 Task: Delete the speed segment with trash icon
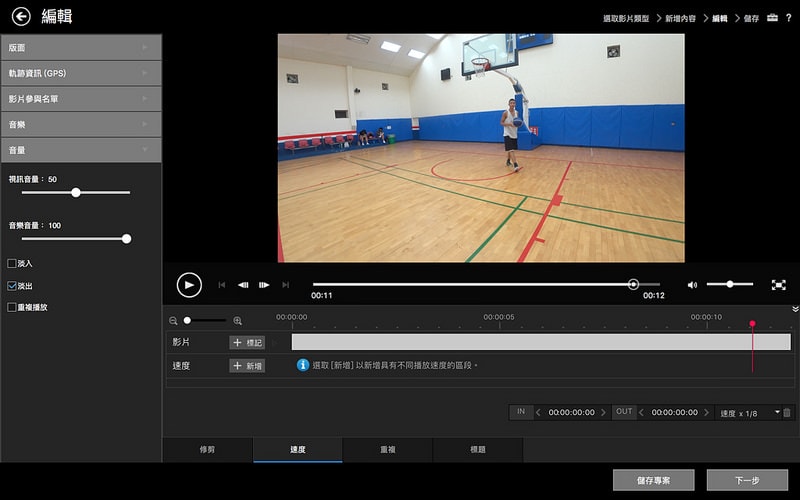(x=787, y=412)
